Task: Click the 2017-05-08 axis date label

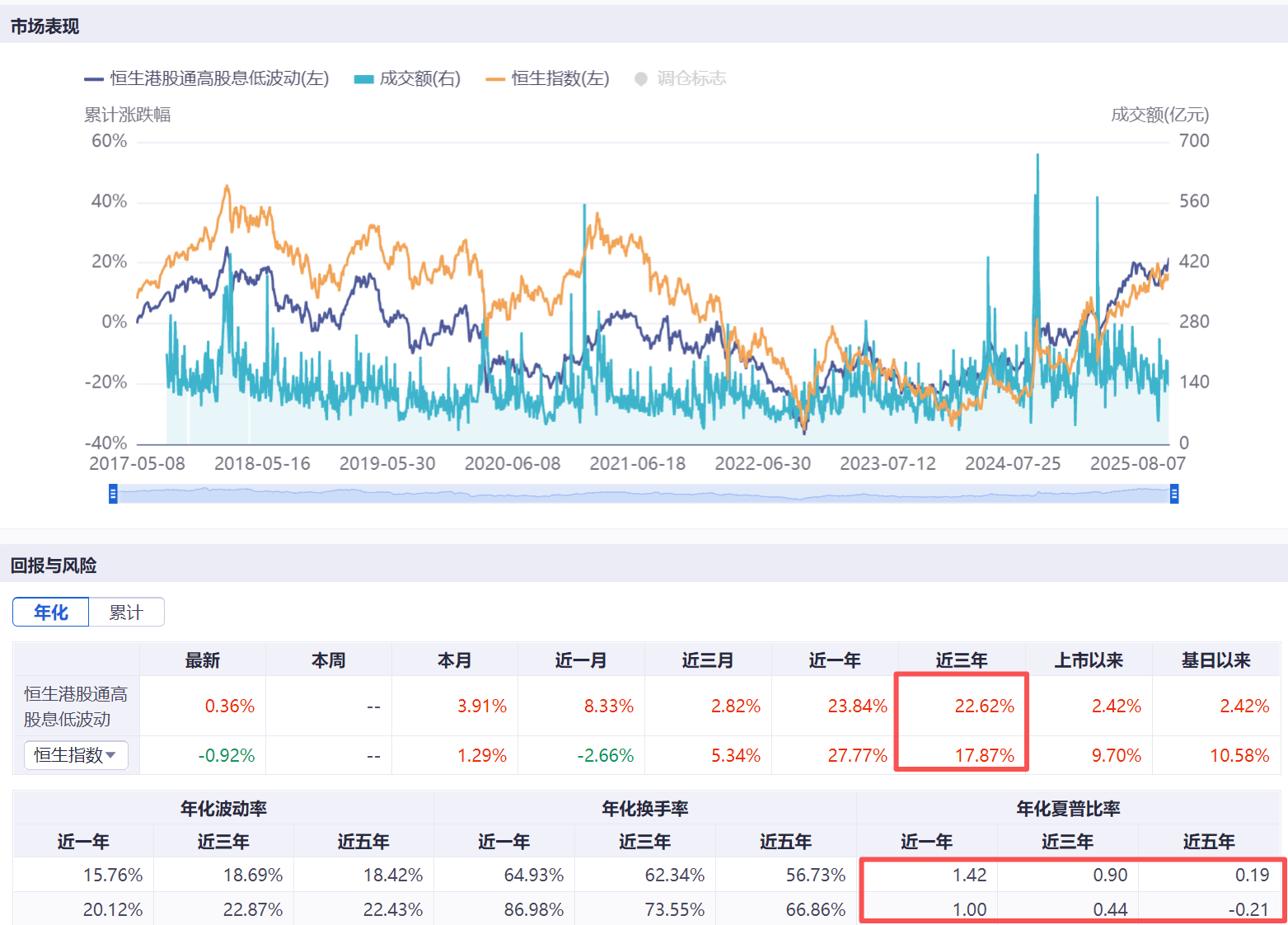Action: point(137,463)
